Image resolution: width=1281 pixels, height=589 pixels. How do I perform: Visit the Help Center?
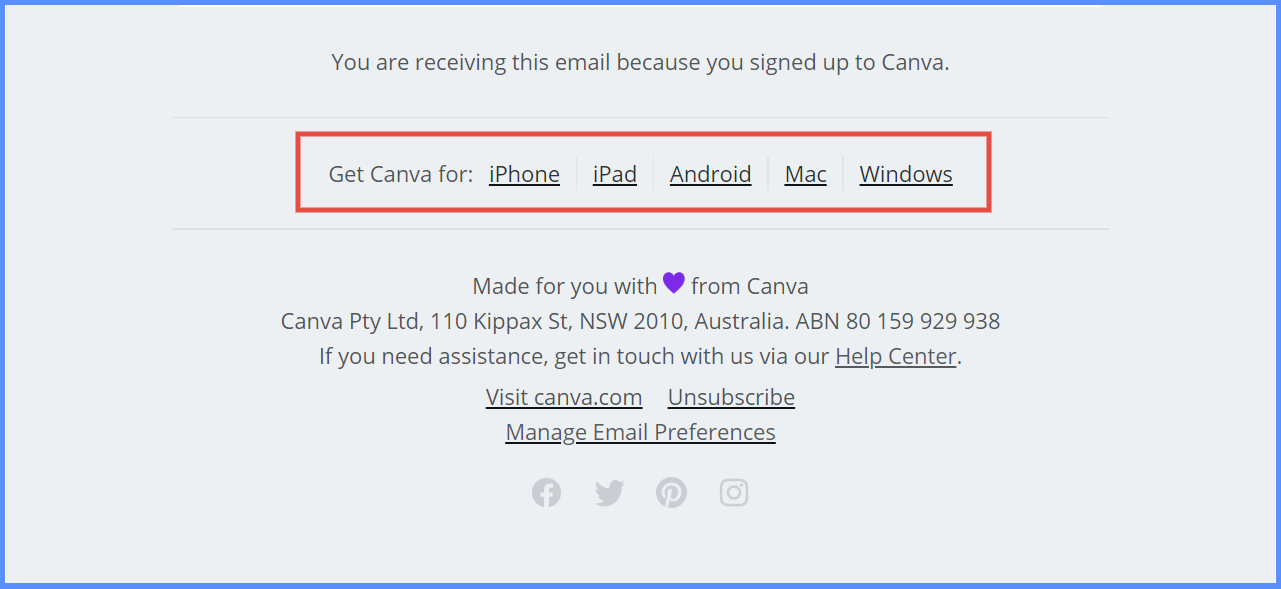[x=895, y=356]
